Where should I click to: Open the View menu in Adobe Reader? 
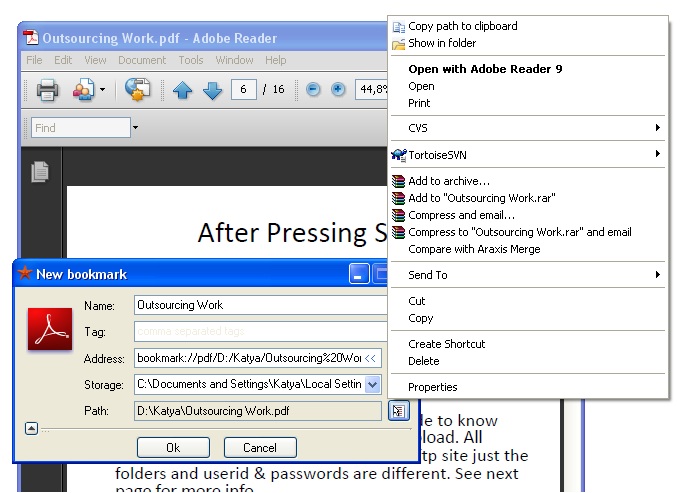[95, 60]
